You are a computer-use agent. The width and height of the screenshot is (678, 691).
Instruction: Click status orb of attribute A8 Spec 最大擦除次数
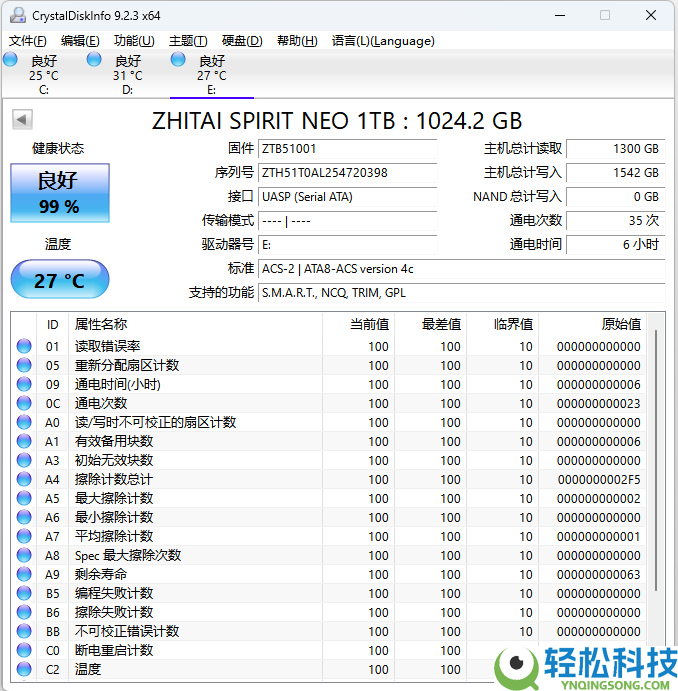point(24,555)
